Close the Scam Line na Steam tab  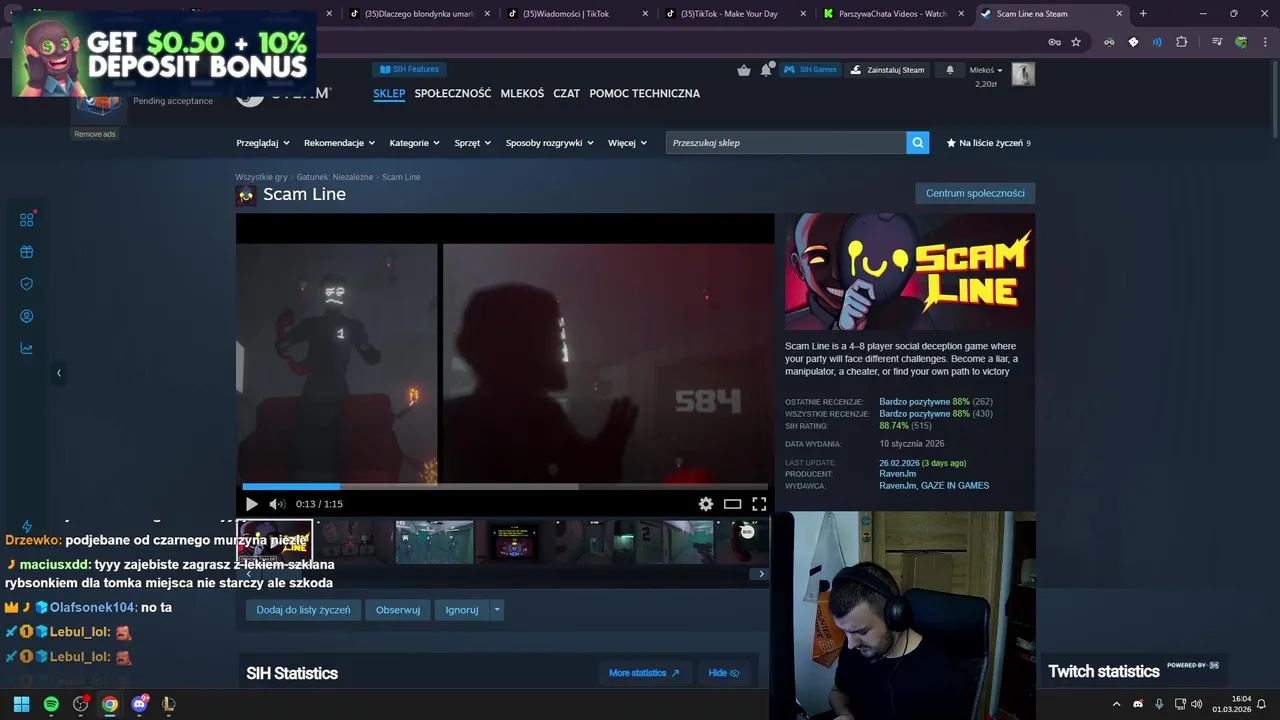click(1119, 14)
